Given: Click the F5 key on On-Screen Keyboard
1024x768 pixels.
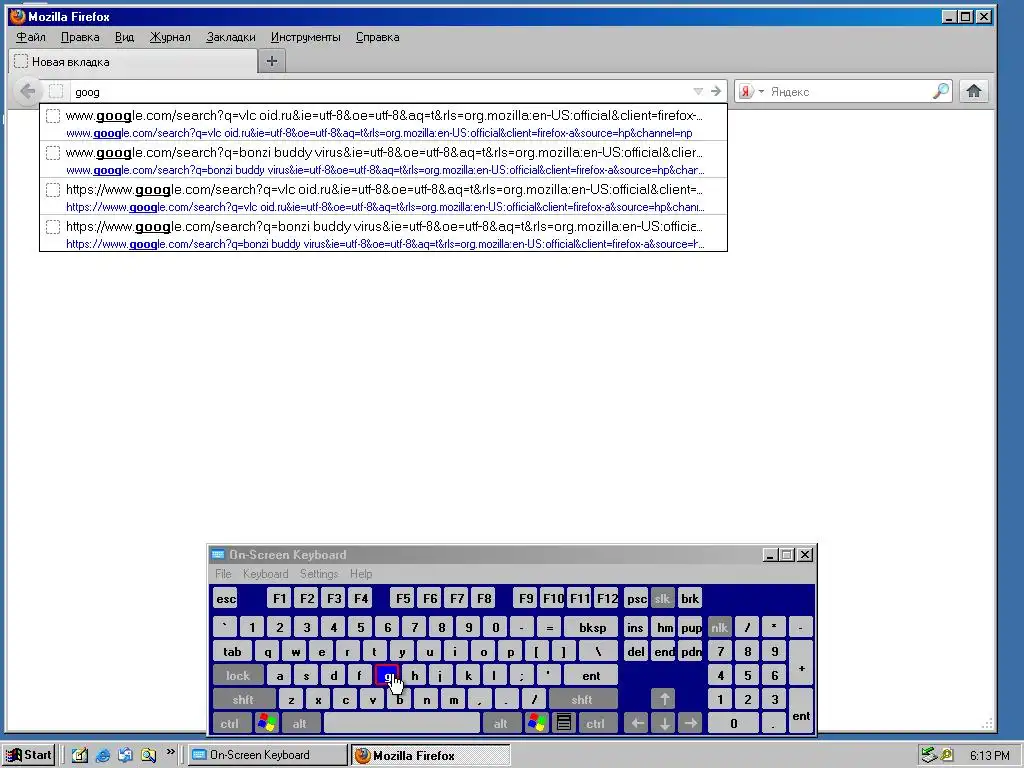Looking at the screenshot, I should 403,598.
